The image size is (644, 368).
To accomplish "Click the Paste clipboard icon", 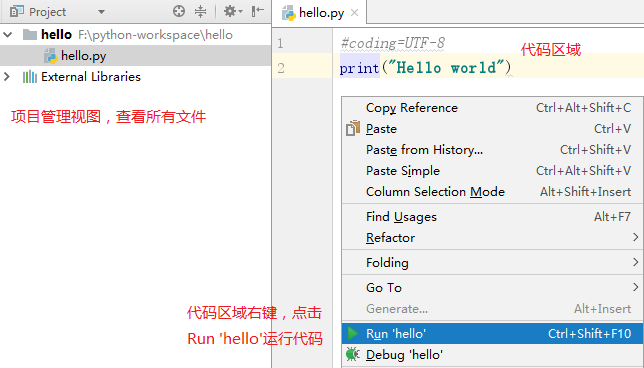I will tap(353, 129).
